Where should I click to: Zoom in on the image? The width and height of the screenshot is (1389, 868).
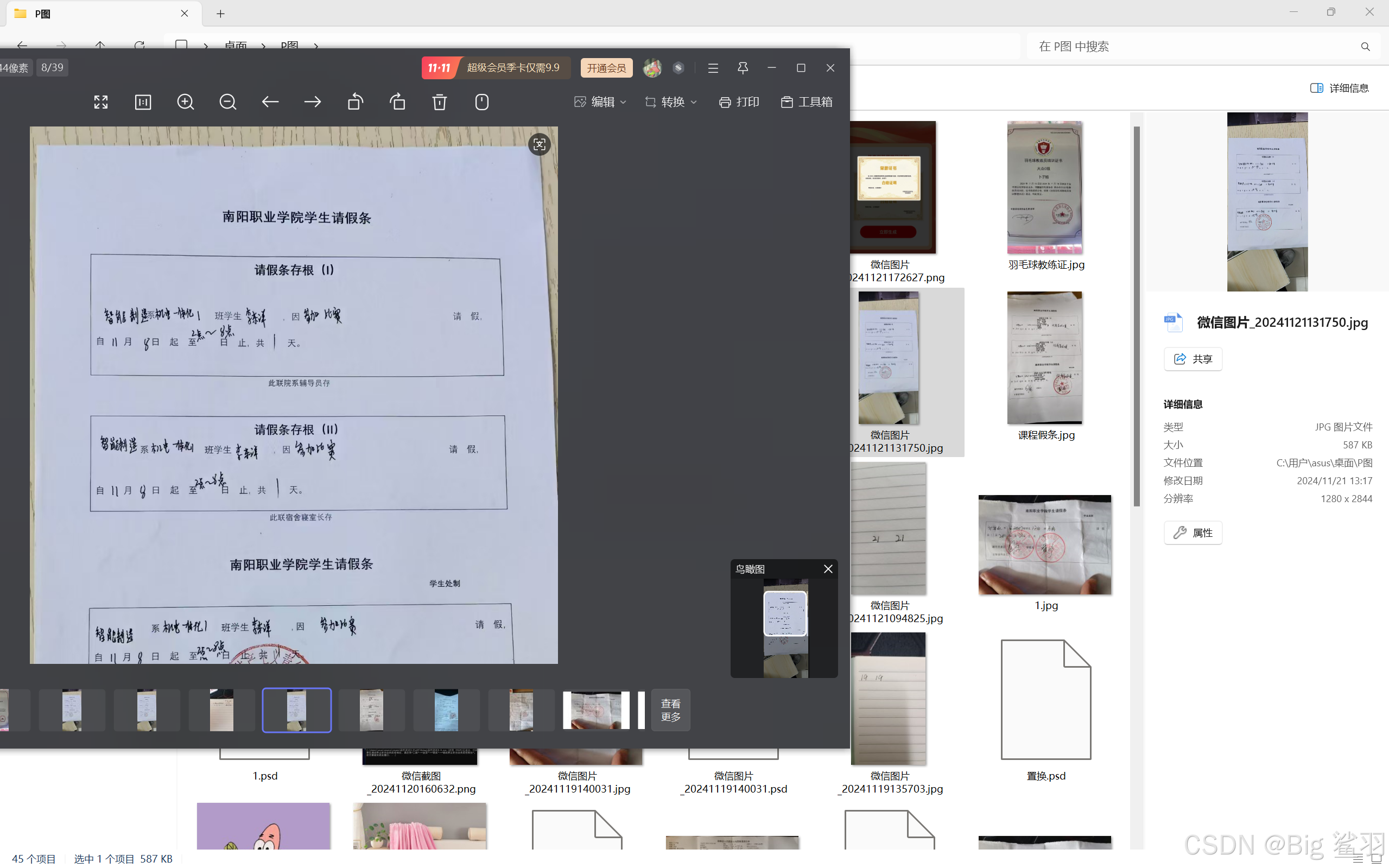[x=186, y=102]
